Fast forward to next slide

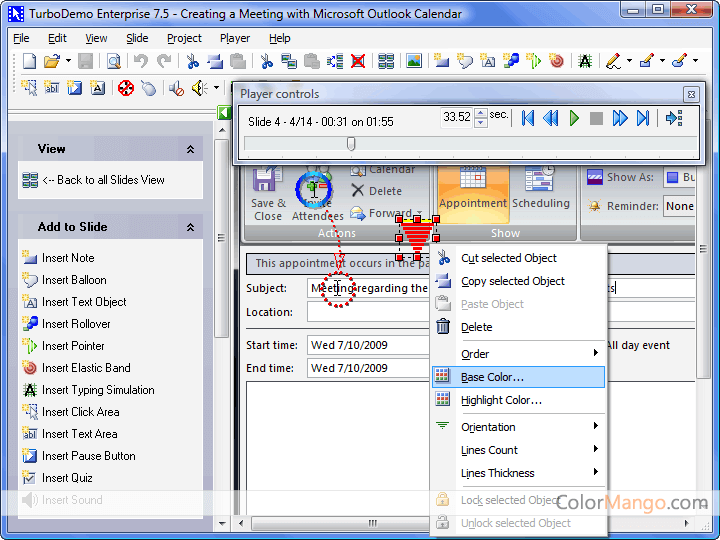coord(620,118)
